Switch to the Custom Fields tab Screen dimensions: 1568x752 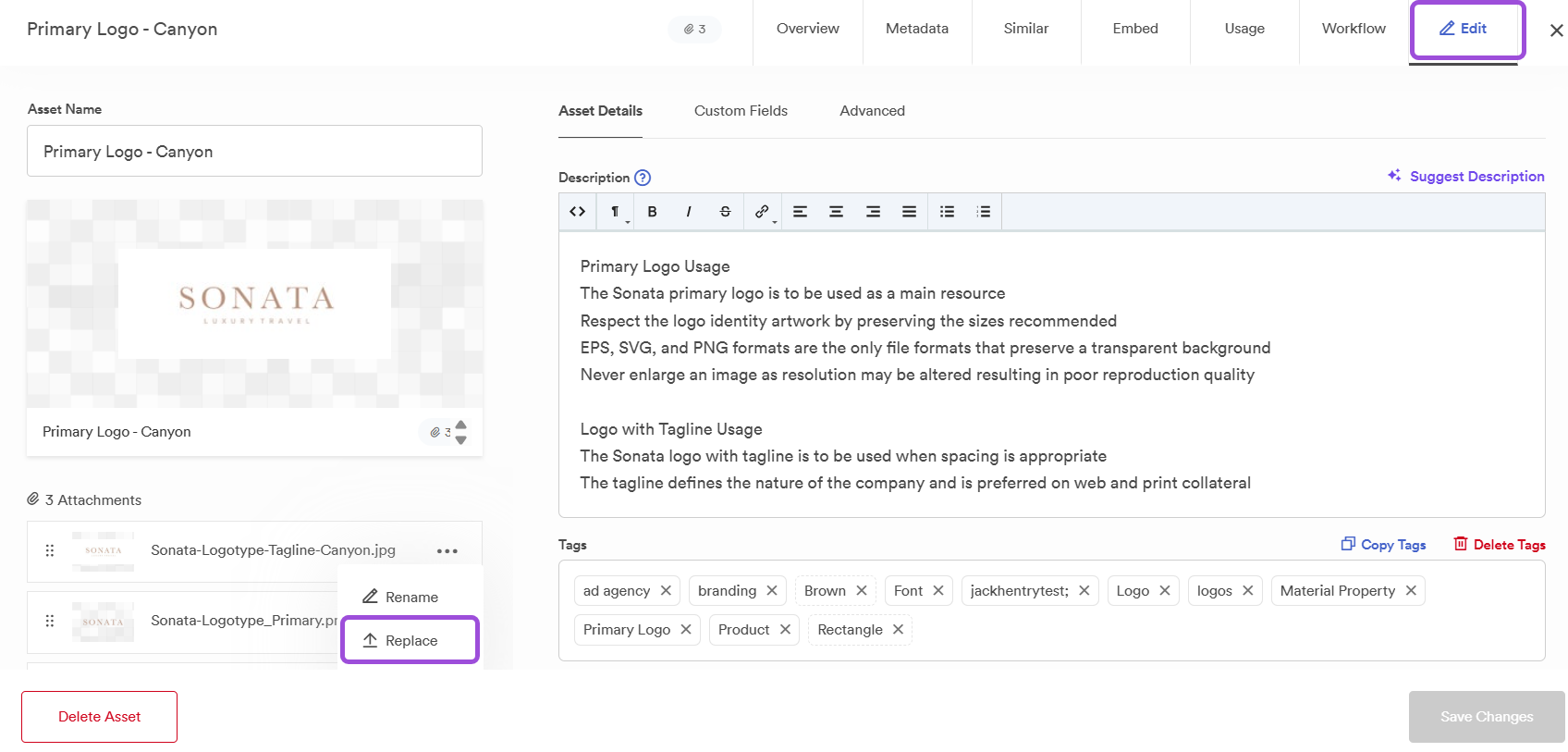741,111
